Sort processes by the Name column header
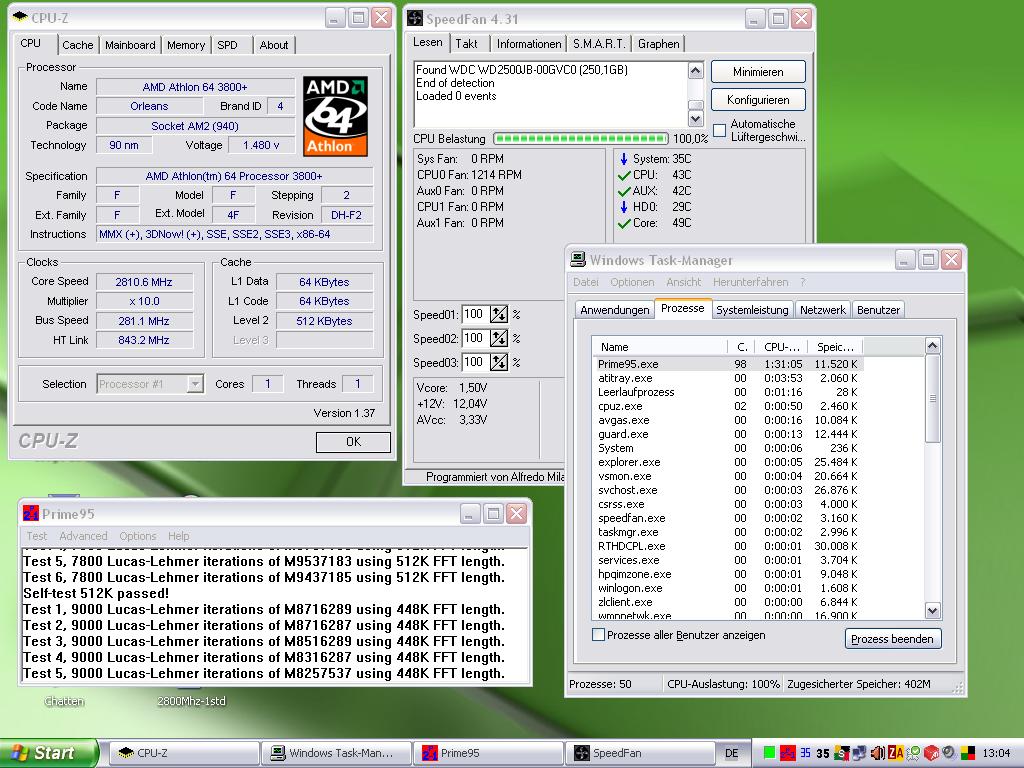1024x768 pixels. (x=660, y=347)
